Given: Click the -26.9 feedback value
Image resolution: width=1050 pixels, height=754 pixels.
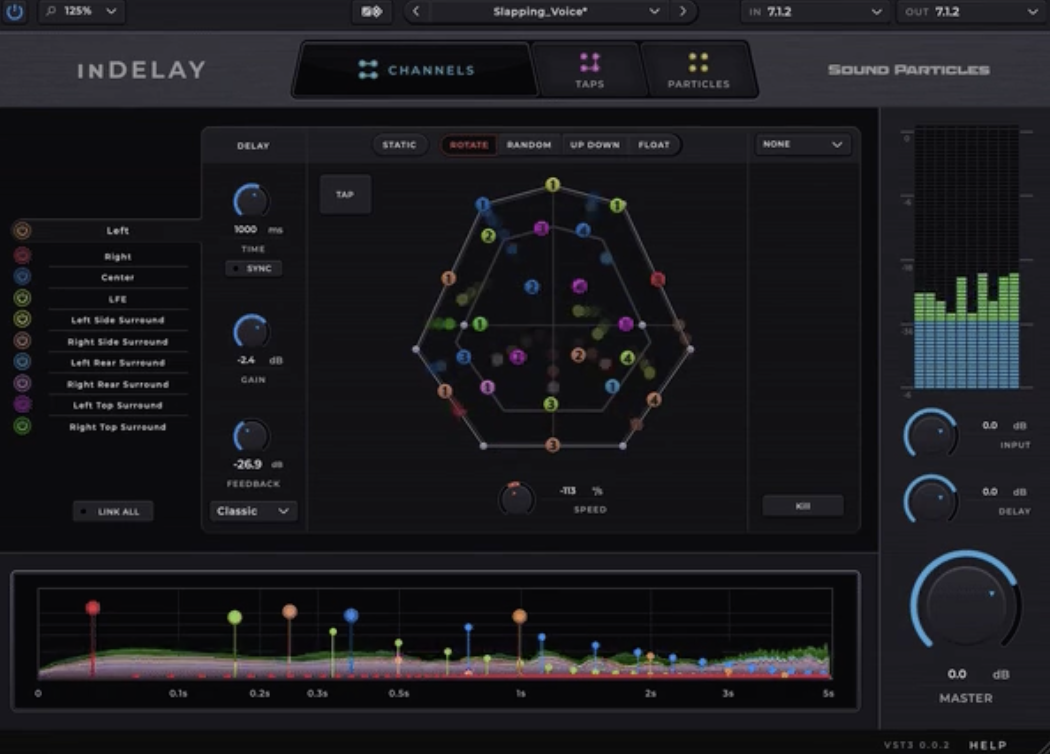Looking at the screenshot, I should click(247, 464).
